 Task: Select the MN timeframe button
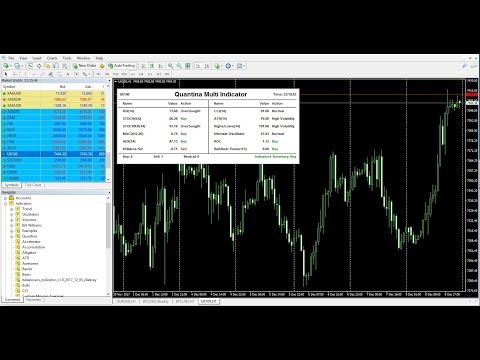pyautogui.click(x=167, y=74)
